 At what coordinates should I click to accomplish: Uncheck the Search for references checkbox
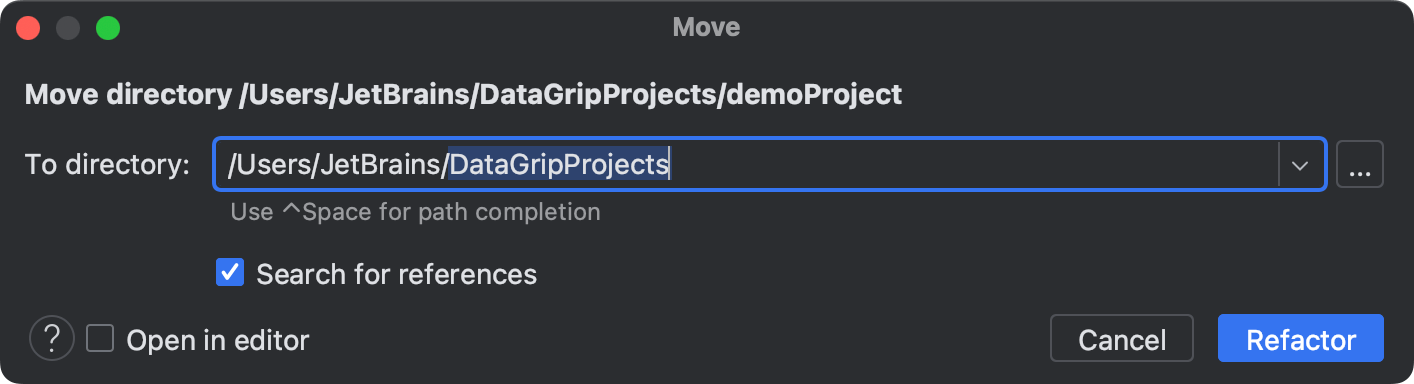pos(230,272)
